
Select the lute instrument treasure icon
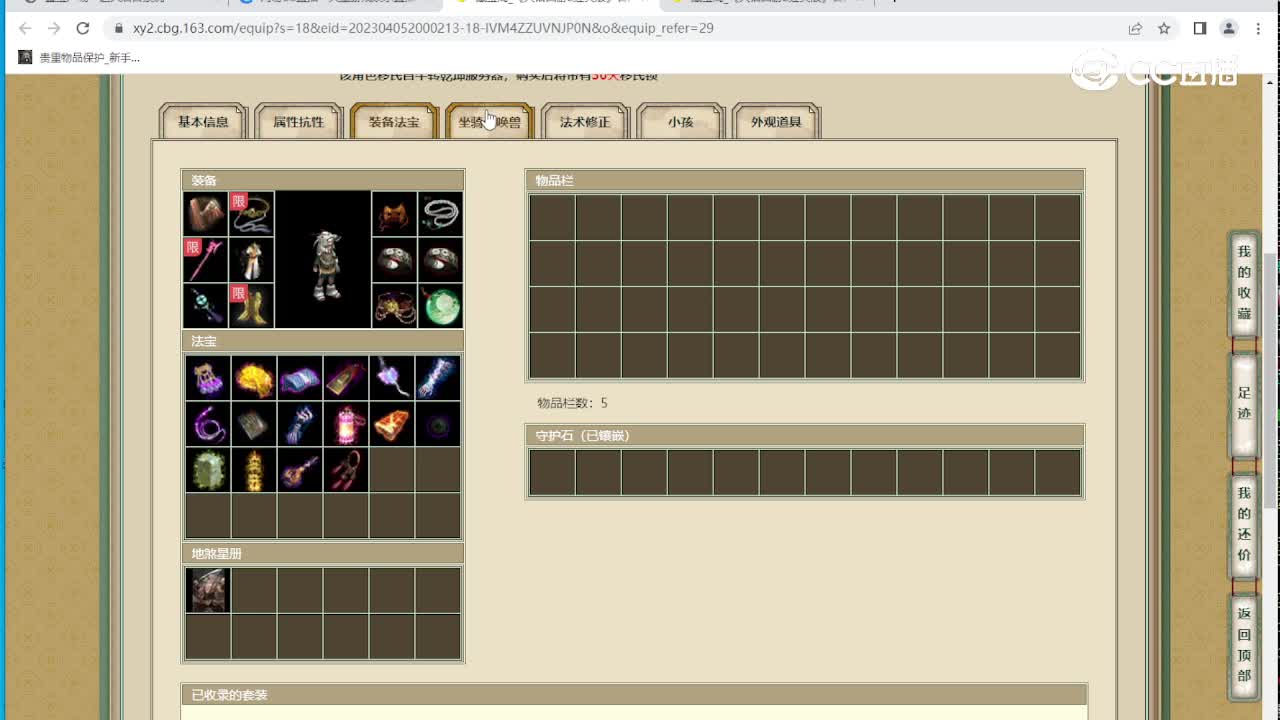click(300, 470)
